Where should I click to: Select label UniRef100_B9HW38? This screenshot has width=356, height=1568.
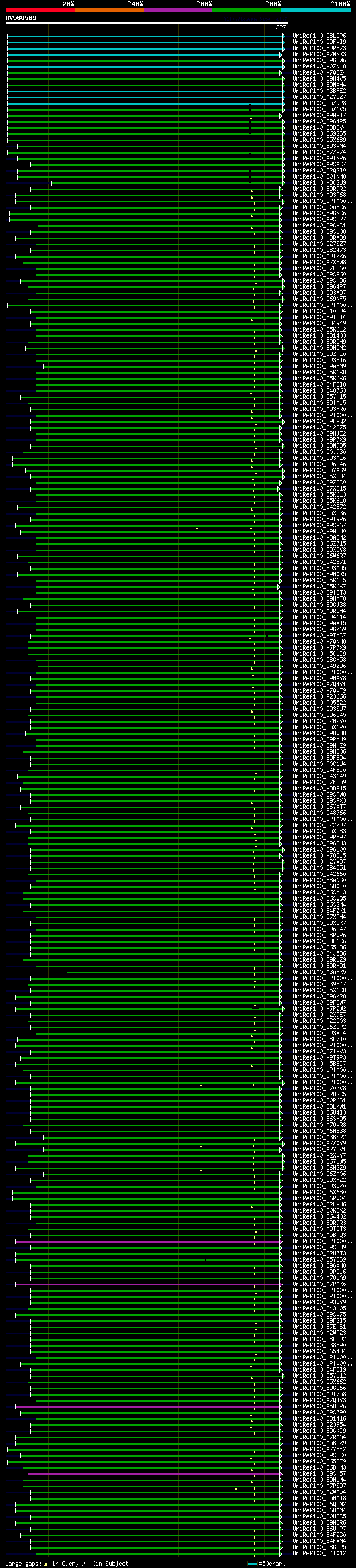click(x=319, y=734)
